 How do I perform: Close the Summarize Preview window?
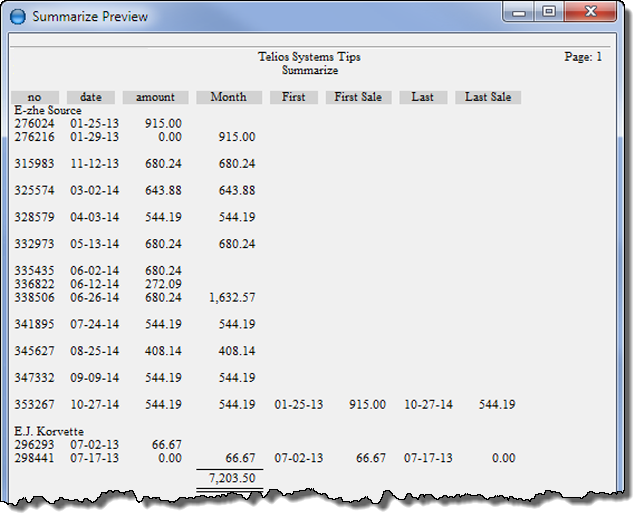pyautogui.click(x=590, y=13)
